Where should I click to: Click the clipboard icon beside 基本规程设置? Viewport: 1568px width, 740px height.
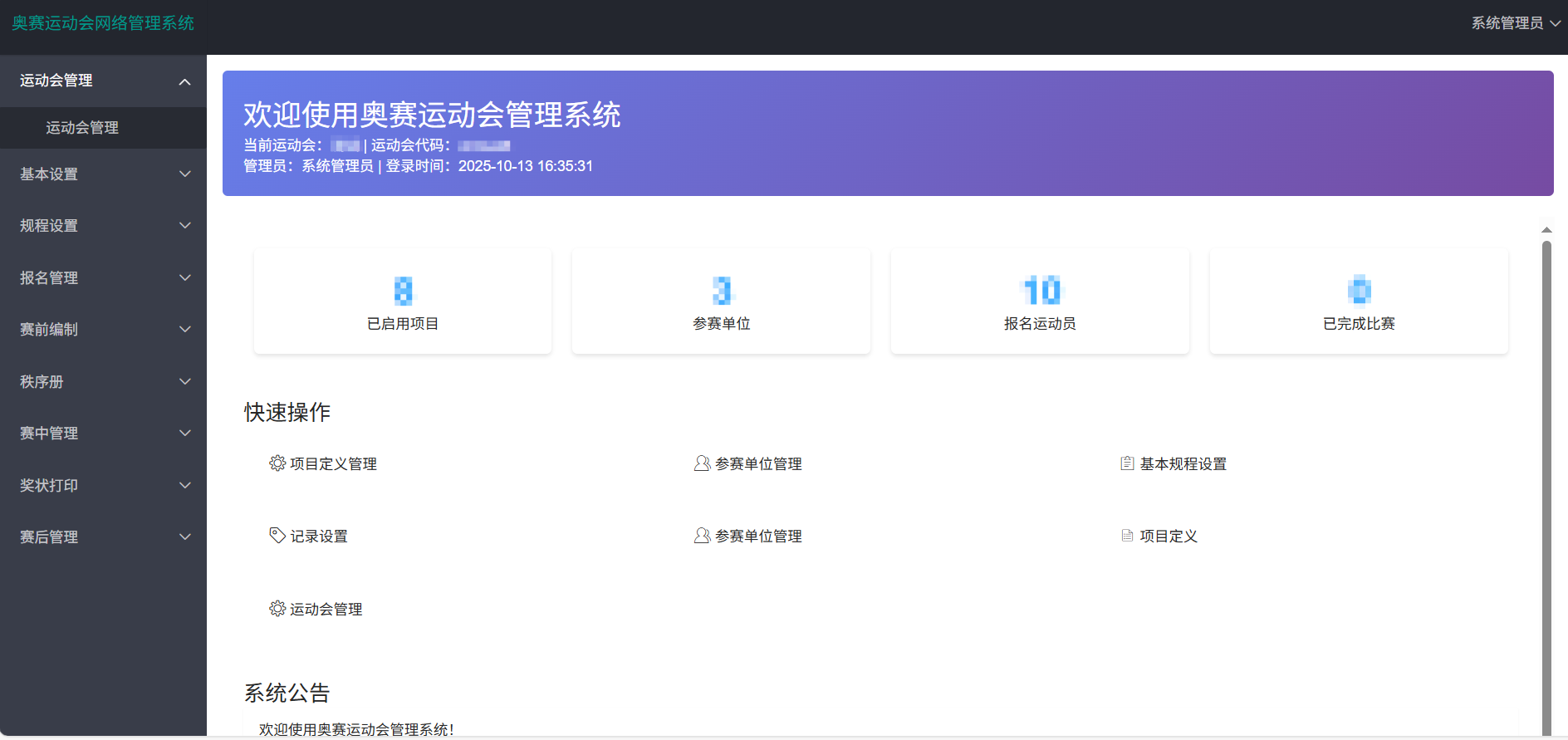coord(1127,463)
